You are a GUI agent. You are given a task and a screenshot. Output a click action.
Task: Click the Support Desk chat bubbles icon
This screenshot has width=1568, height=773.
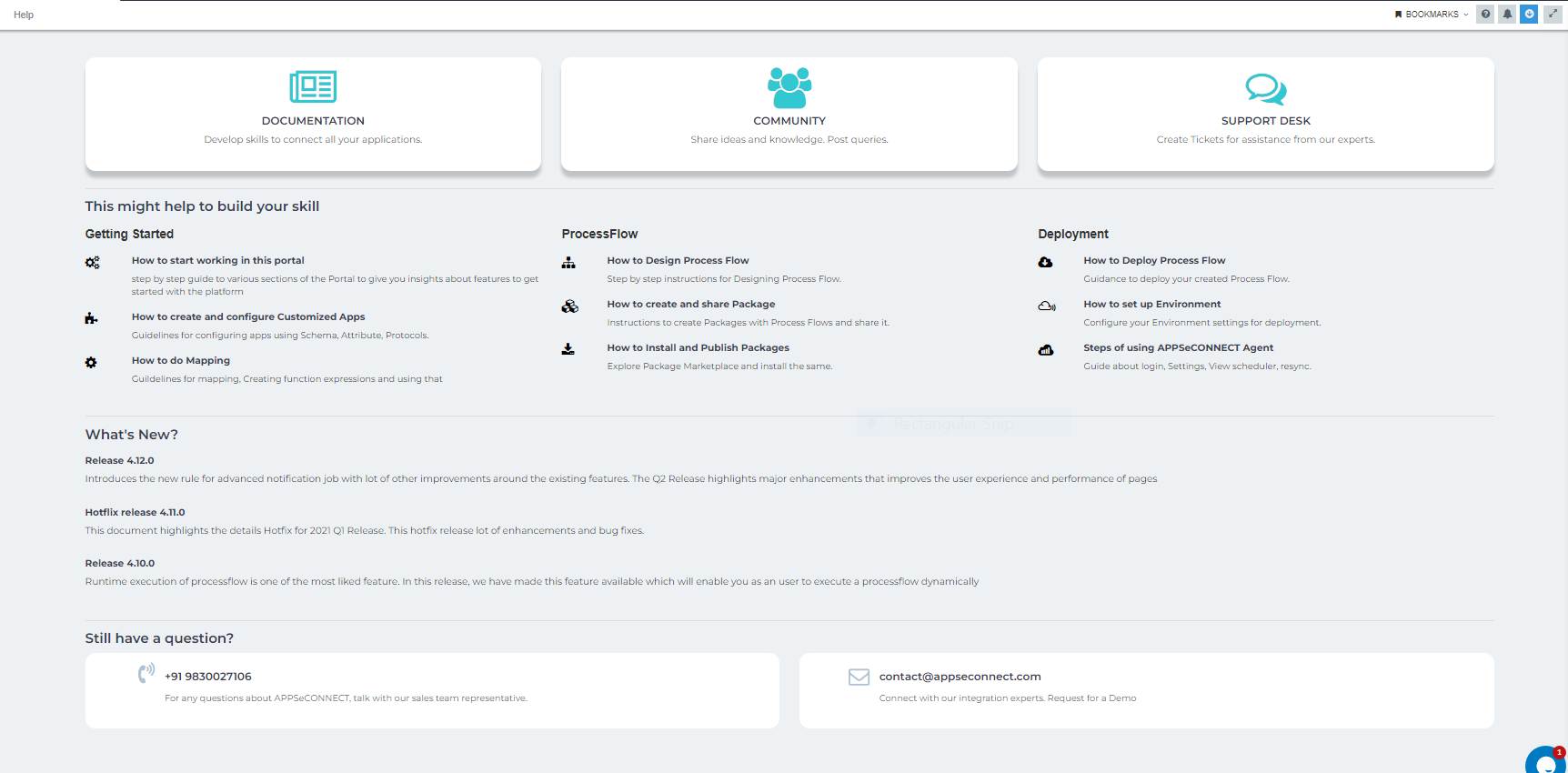pyautogui.click(x=1265, y=89)
